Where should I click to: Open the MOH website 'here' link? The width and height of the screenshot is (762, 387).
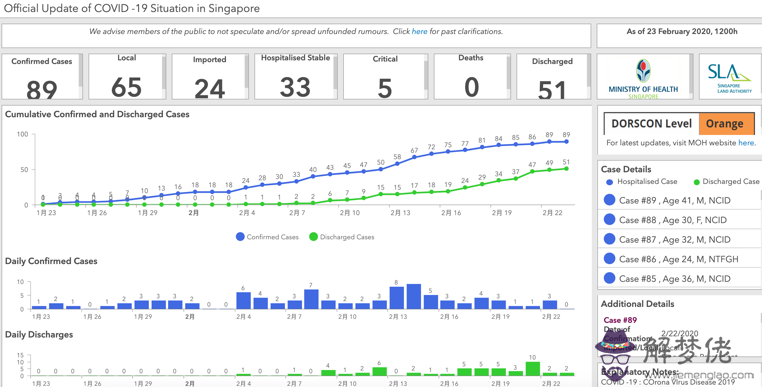click(x=746, y=142)
